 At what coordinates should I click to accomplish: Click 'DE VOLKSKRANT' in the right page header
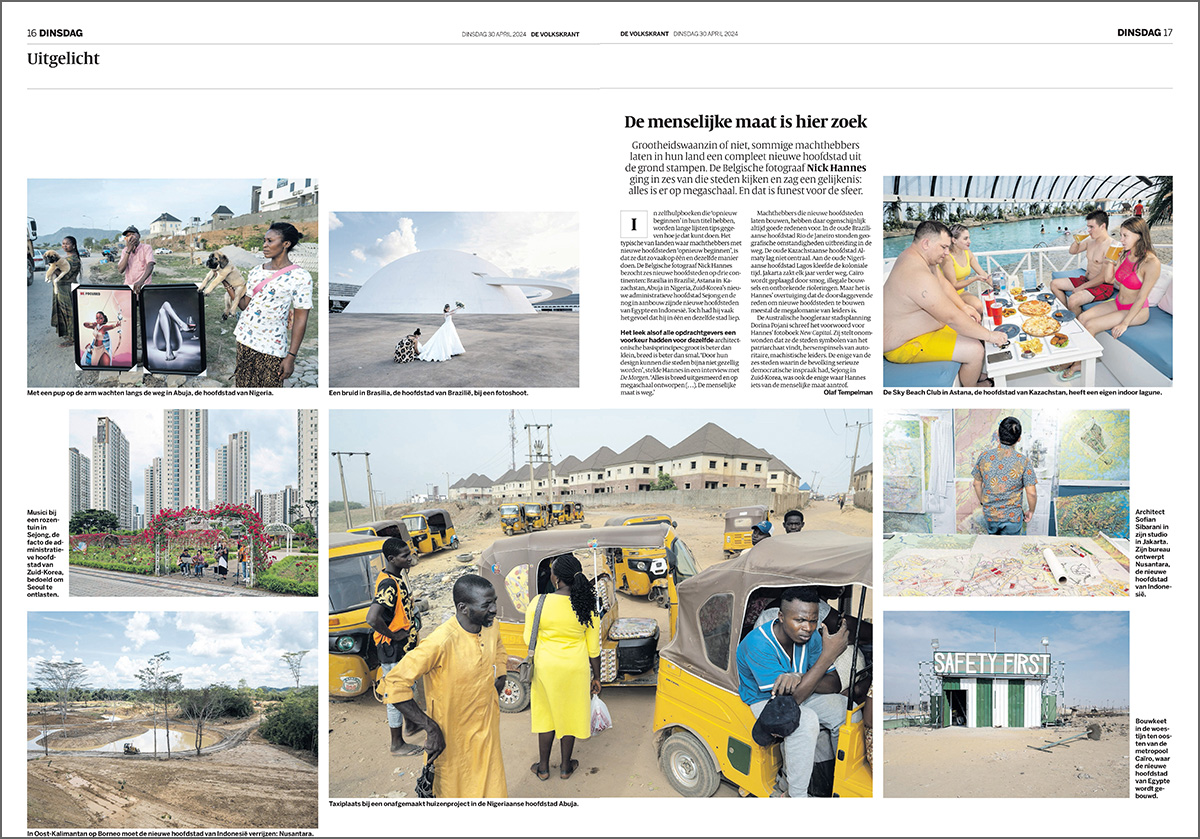(644, 33)
